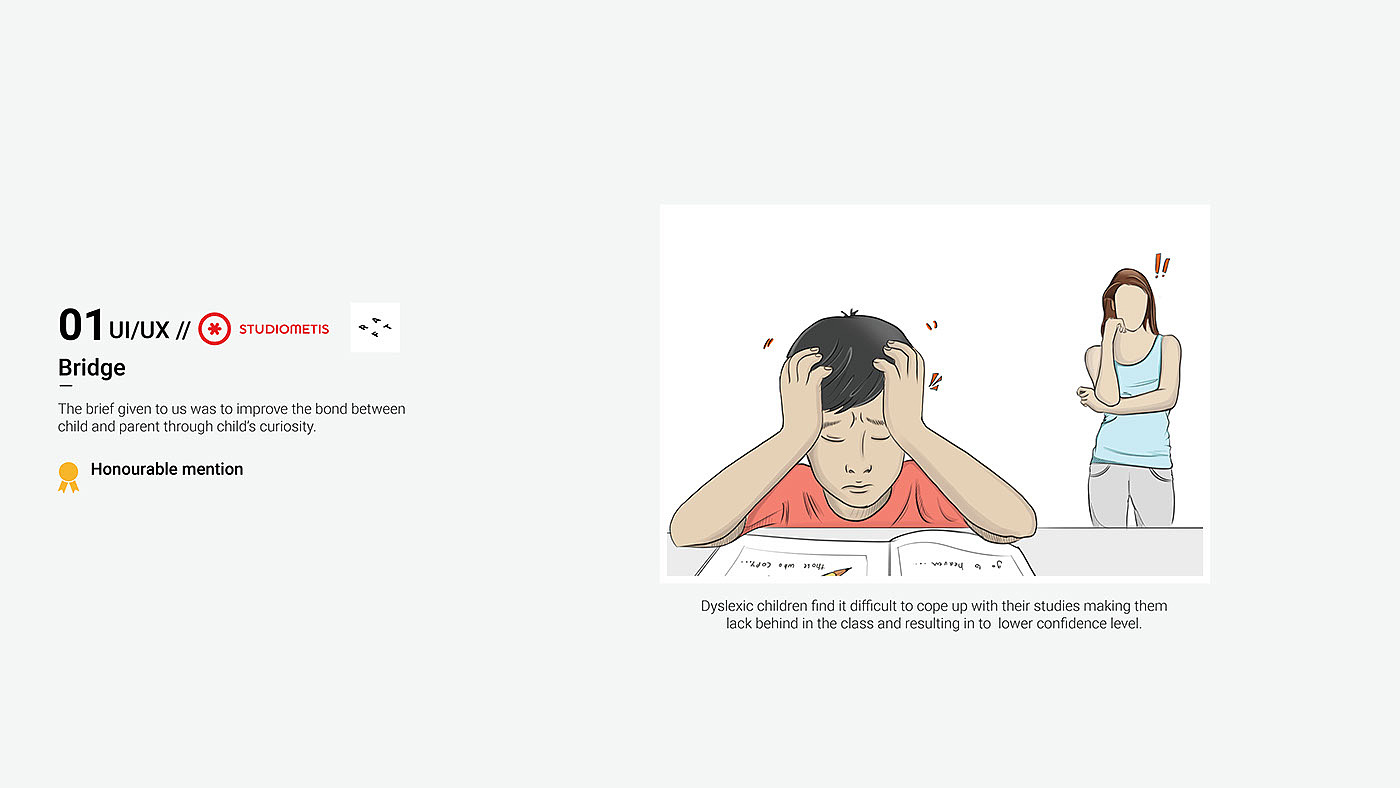Select the STUDIOMETIS red text
The width and height of the screenshot is (1400, 788).
click(284, 329)
